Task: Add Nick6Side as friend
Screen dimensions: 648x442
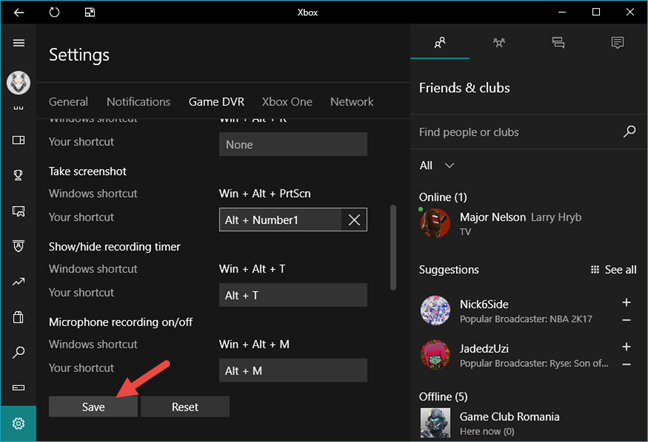Action: click(x=627, y=302)
